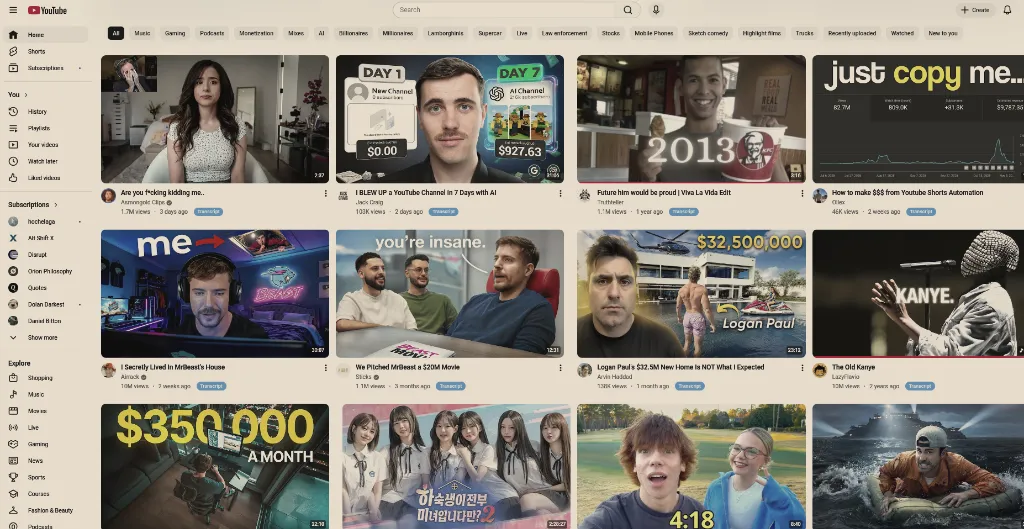Expand the Subscriptions section heading
The image size is (1024, 529).
[x=33, y=204]
